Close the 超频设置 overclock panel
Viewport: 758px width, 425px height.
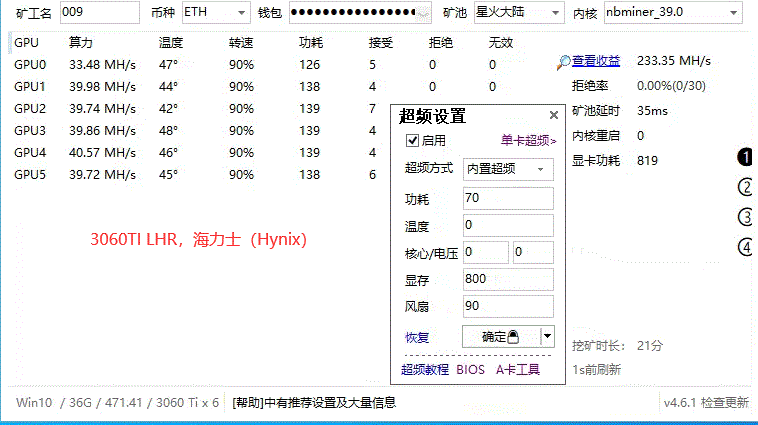[x=554, y=116]
